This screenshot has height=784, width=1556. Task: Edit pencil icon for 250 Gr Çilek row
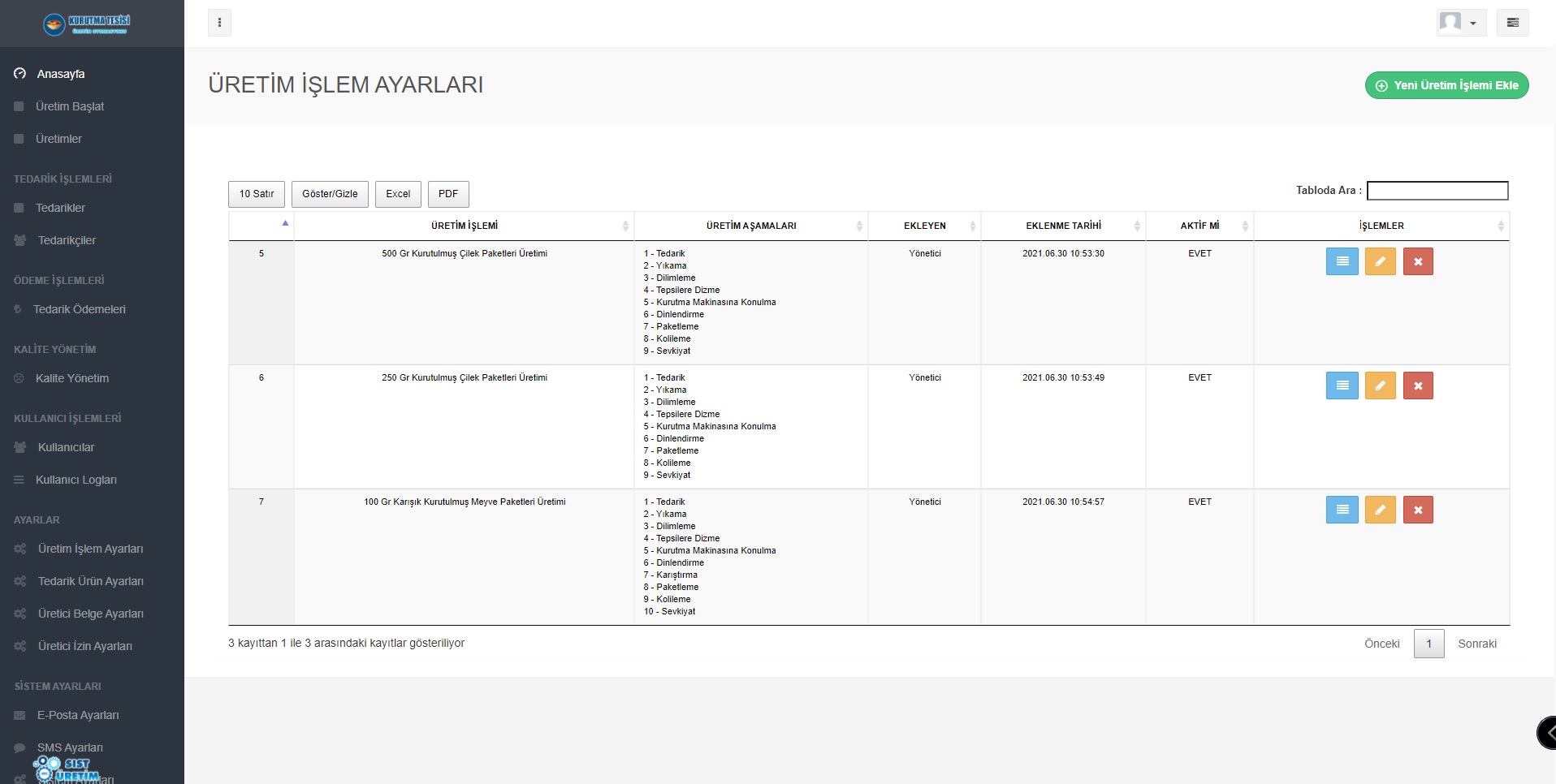click(x=1380, y=386)
